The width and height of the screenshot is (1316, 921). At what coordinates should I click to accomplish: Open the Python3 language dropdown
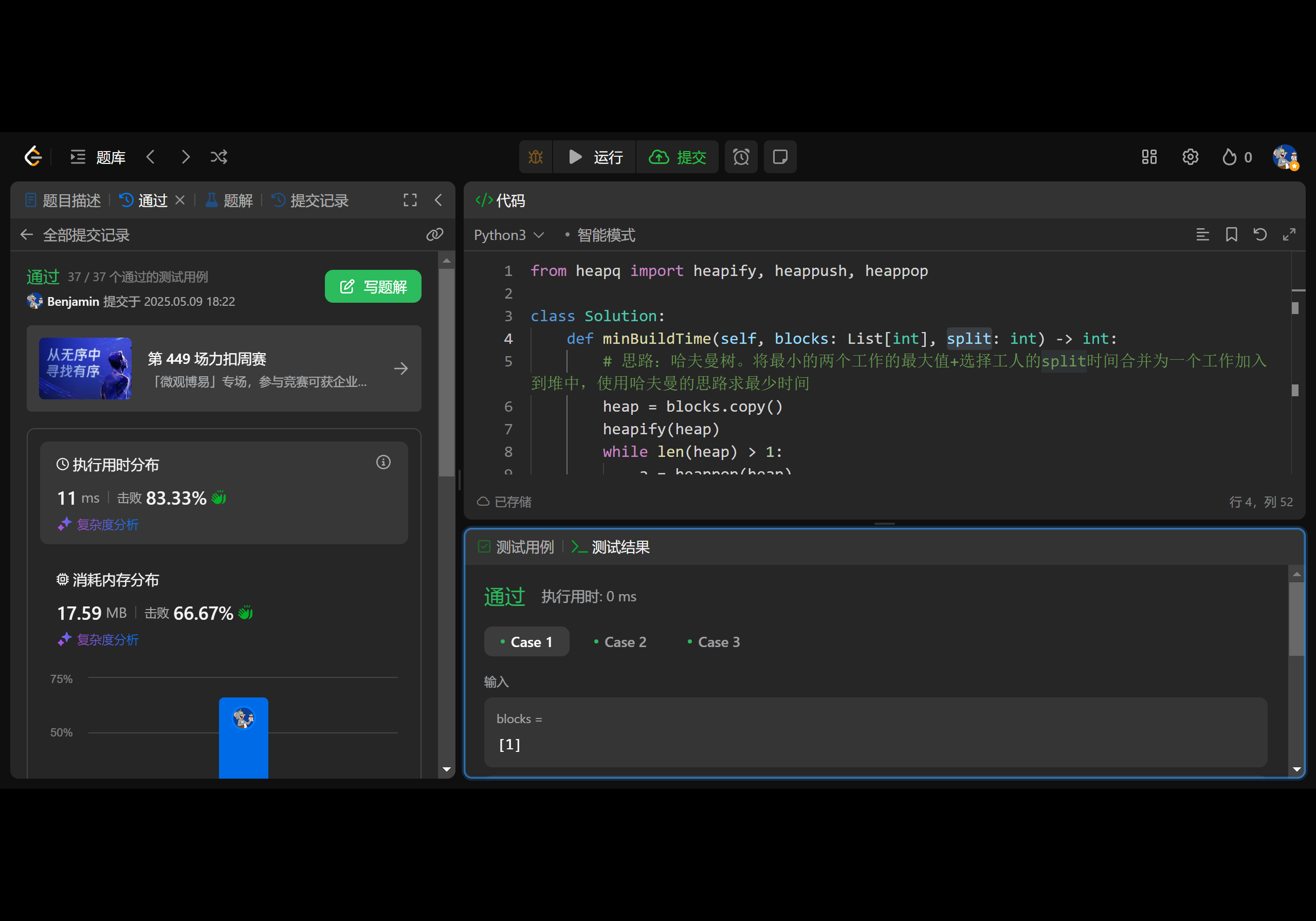pos(508,235)
